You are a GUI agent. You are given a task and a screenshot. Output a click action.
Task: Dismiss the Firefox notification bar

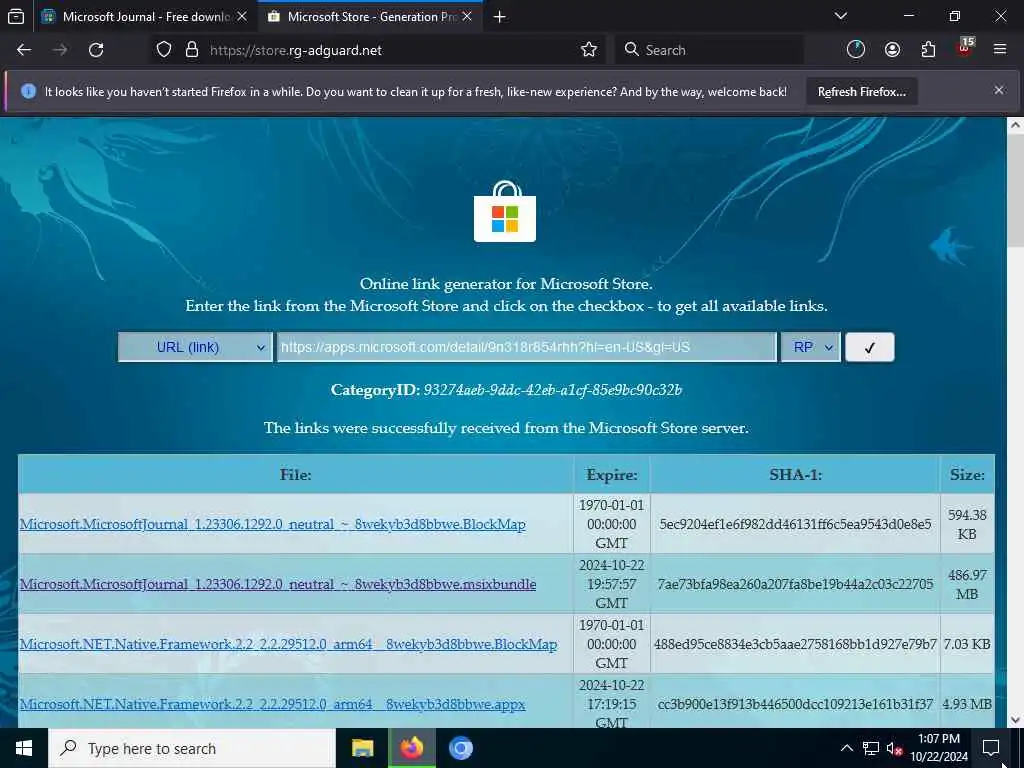click(x=999, y=91)
